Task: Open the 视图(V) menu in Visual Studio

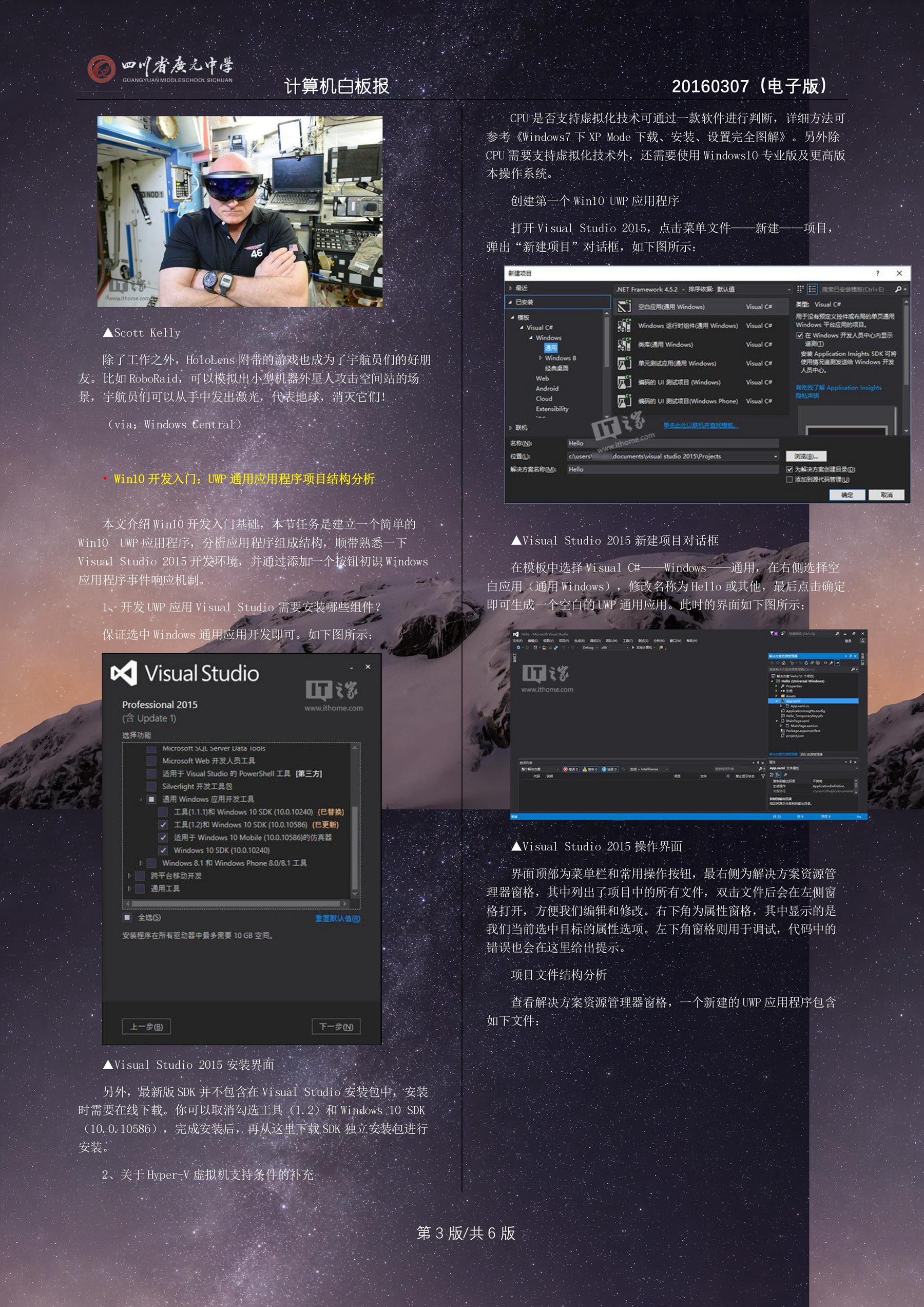Action: pos(548,641)
